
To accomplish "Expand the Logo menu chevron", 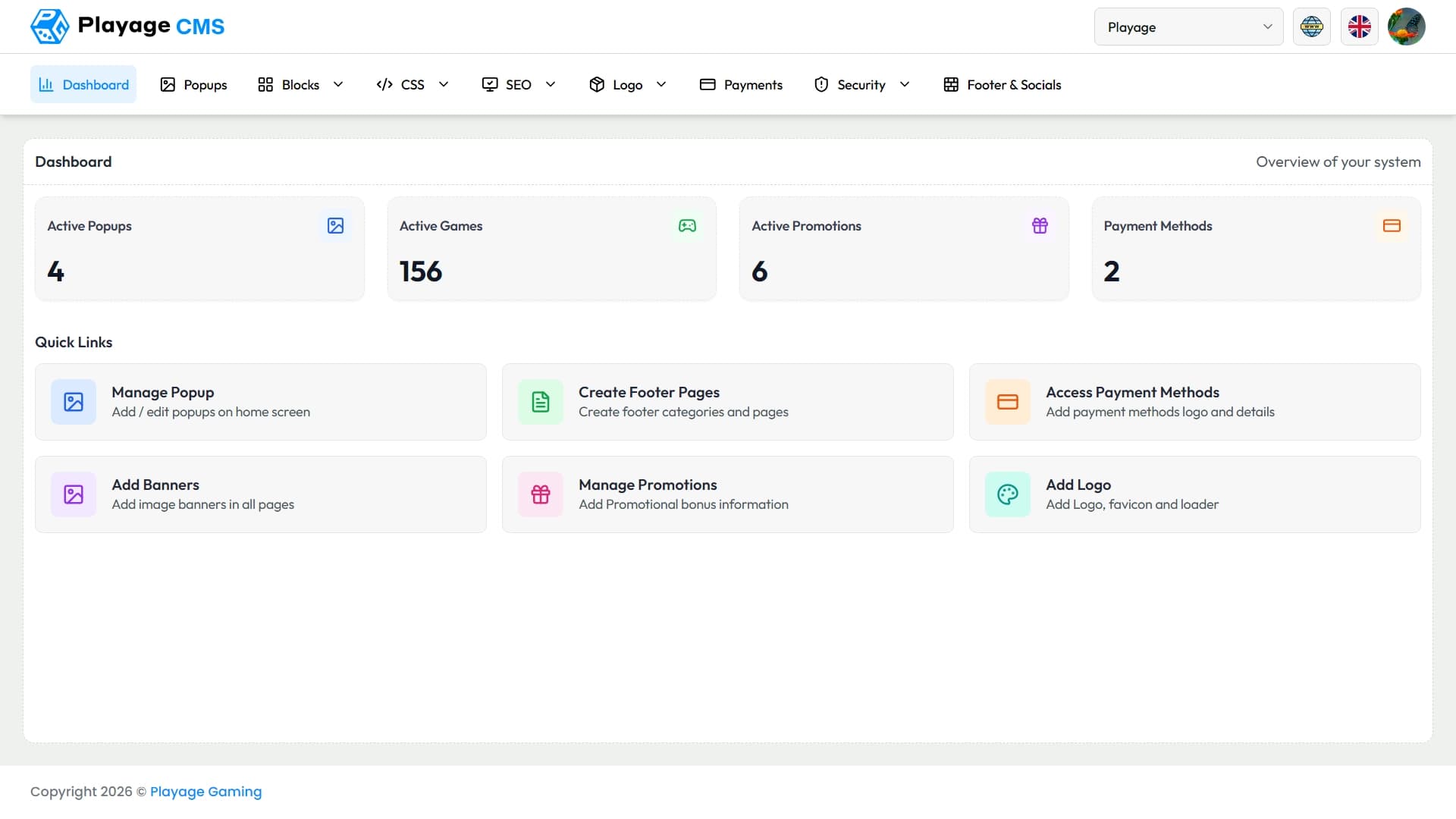I will (x=661, y=84).
